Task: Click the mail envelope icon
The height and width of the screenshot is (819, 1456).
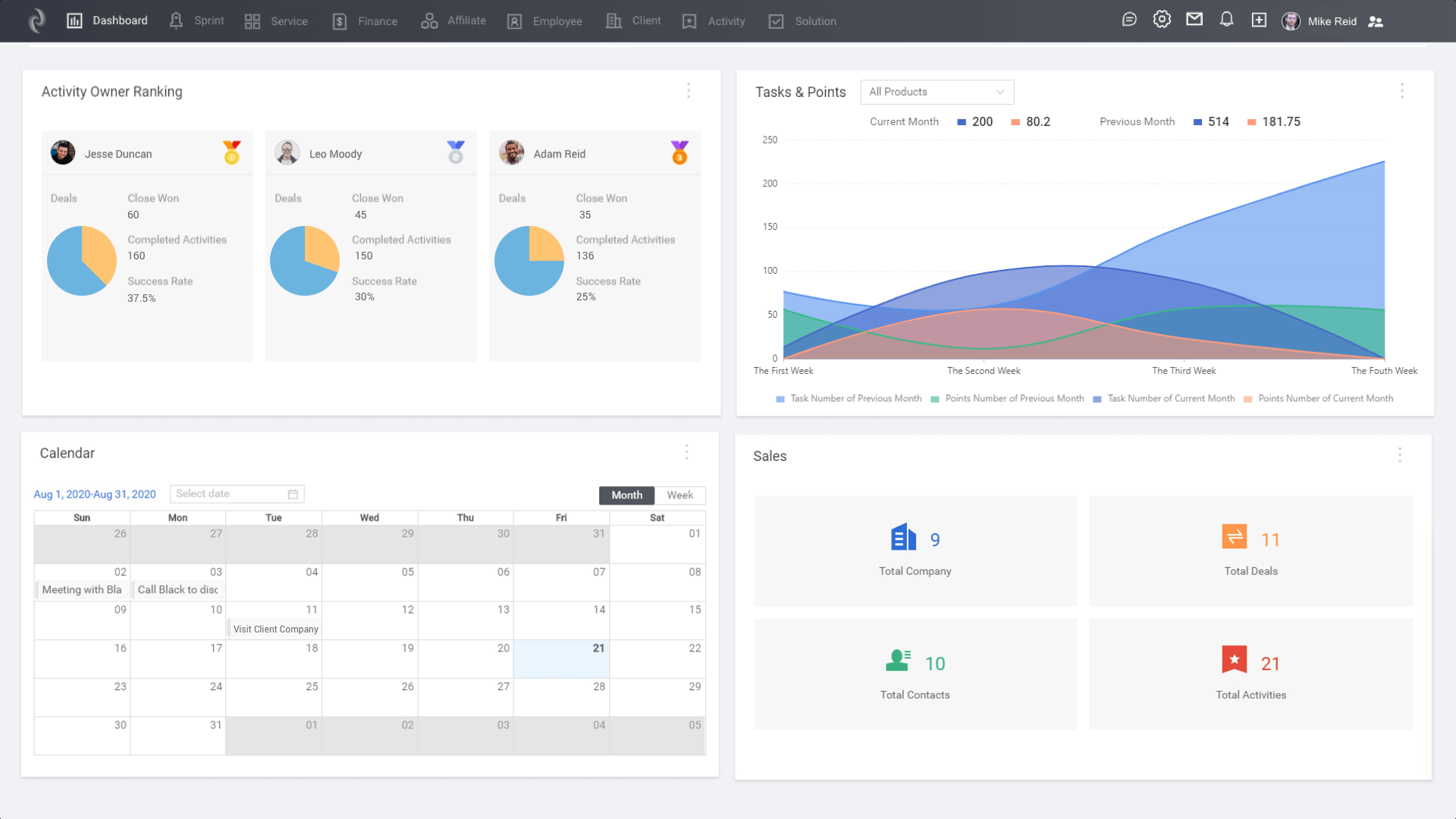Action: 1194,20
